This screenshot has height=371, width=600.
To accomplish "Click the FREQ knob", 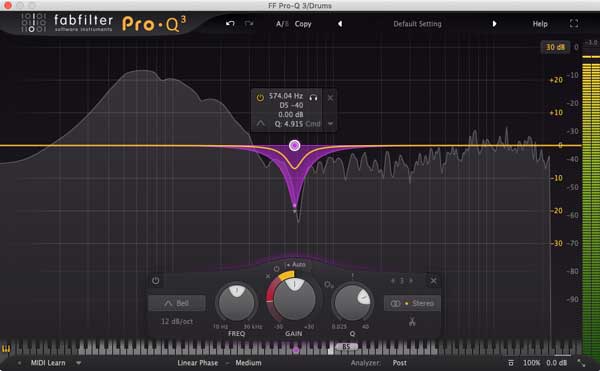I will click(x=236, y=303).
